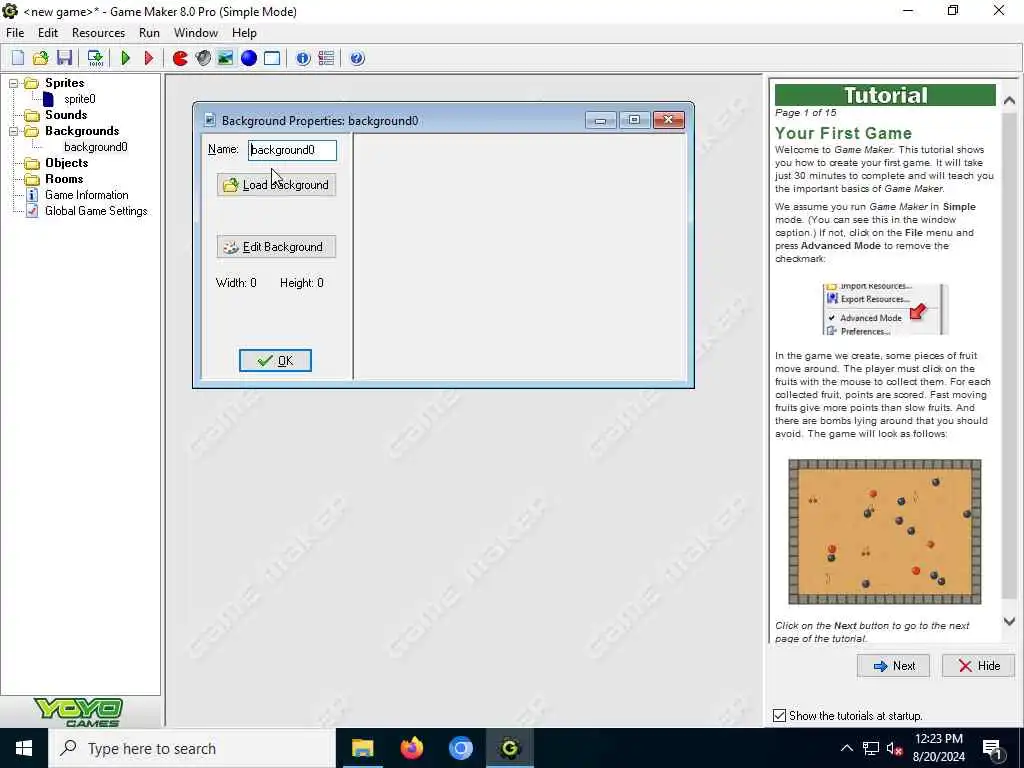Click into the background Name field

(293, 150)
